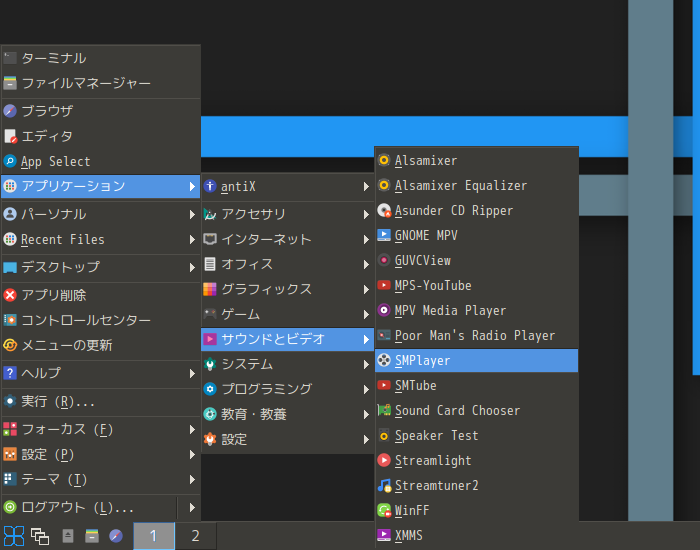Click the Streamtuner2 music note icon
The image size is (700, 550).
coord(384,485)
